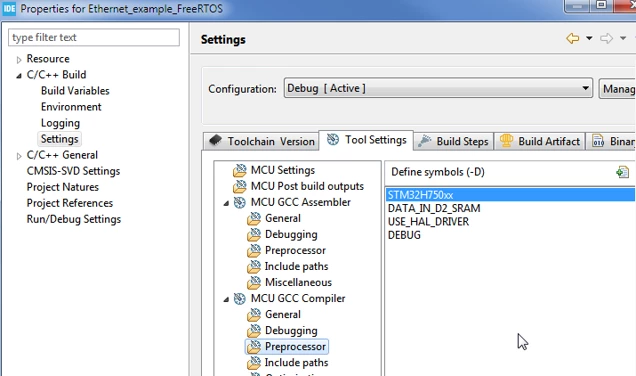Select the STM32H750xx symbol entry
The image size is (636, 376).
[510, 195]
